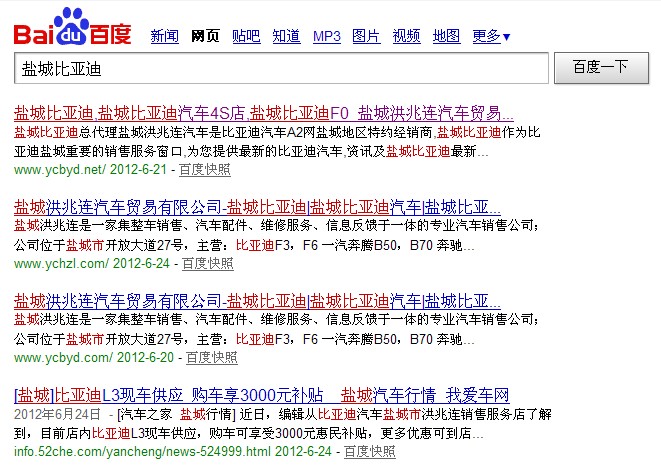Click the search box containing 盐城比亚迪
This screenshot has height=466, width=661.
281,68
